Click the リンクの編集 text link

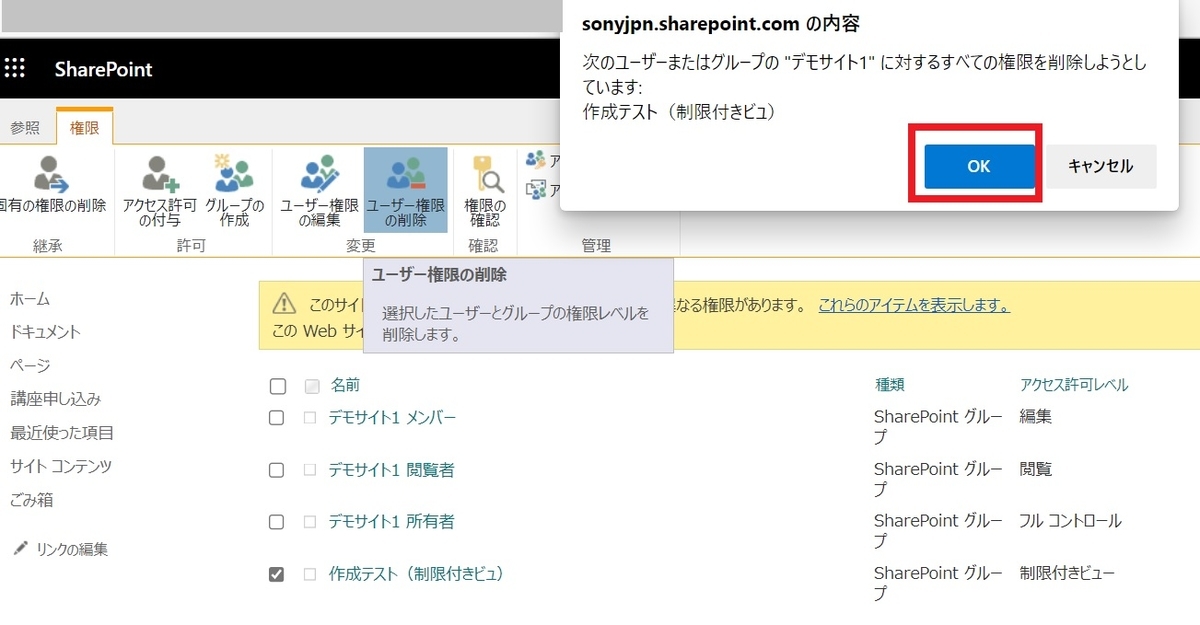click(72, 549)
